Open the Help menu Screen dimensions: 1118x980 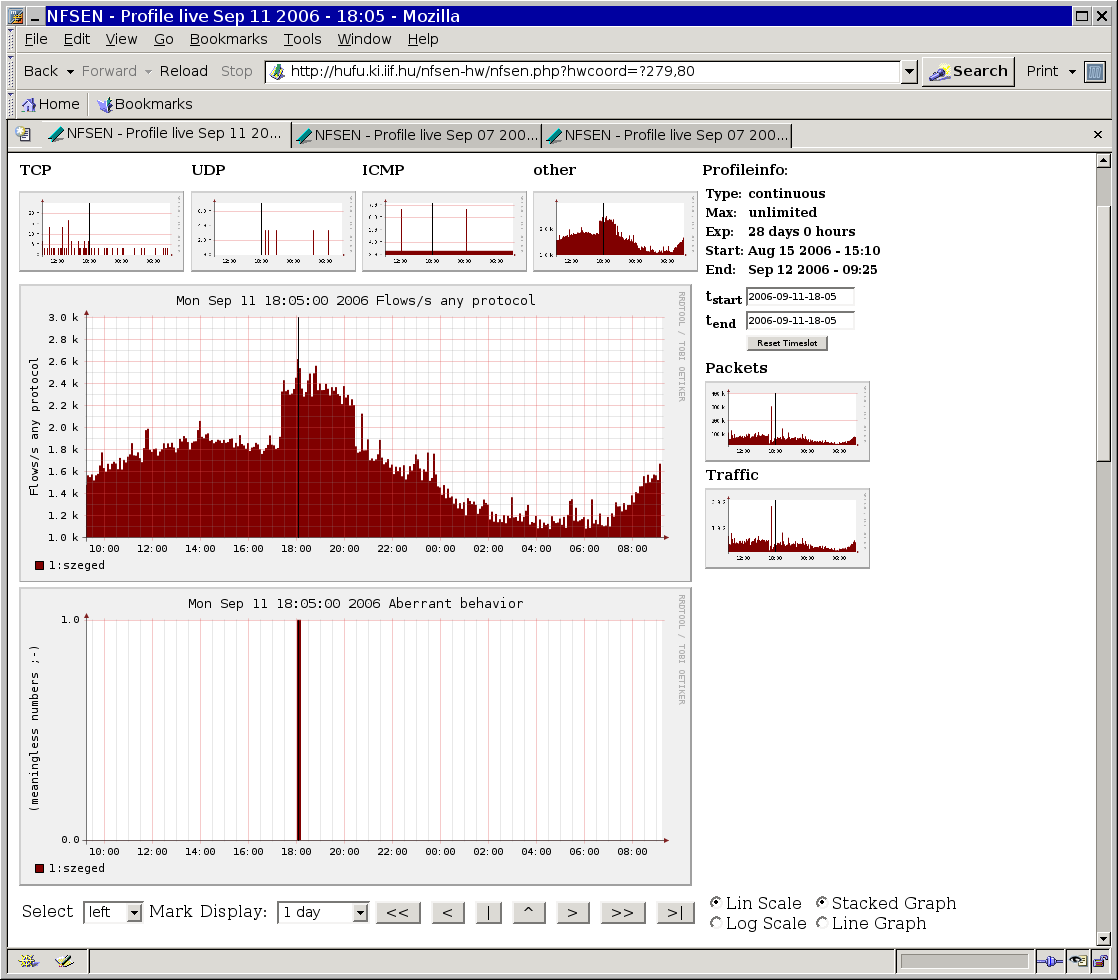point(424,39)
